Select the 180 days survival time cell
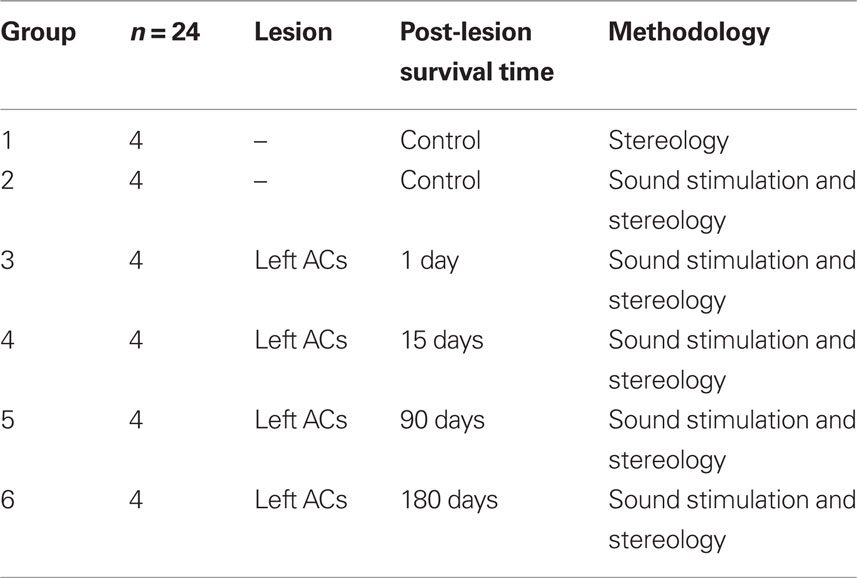 [449, 500]
